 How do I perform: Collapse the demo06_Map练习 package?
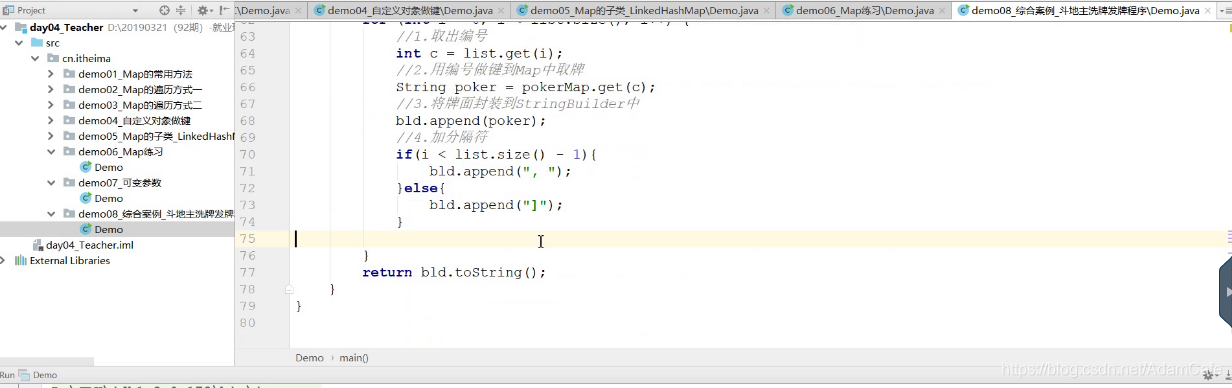click(51, 152)
